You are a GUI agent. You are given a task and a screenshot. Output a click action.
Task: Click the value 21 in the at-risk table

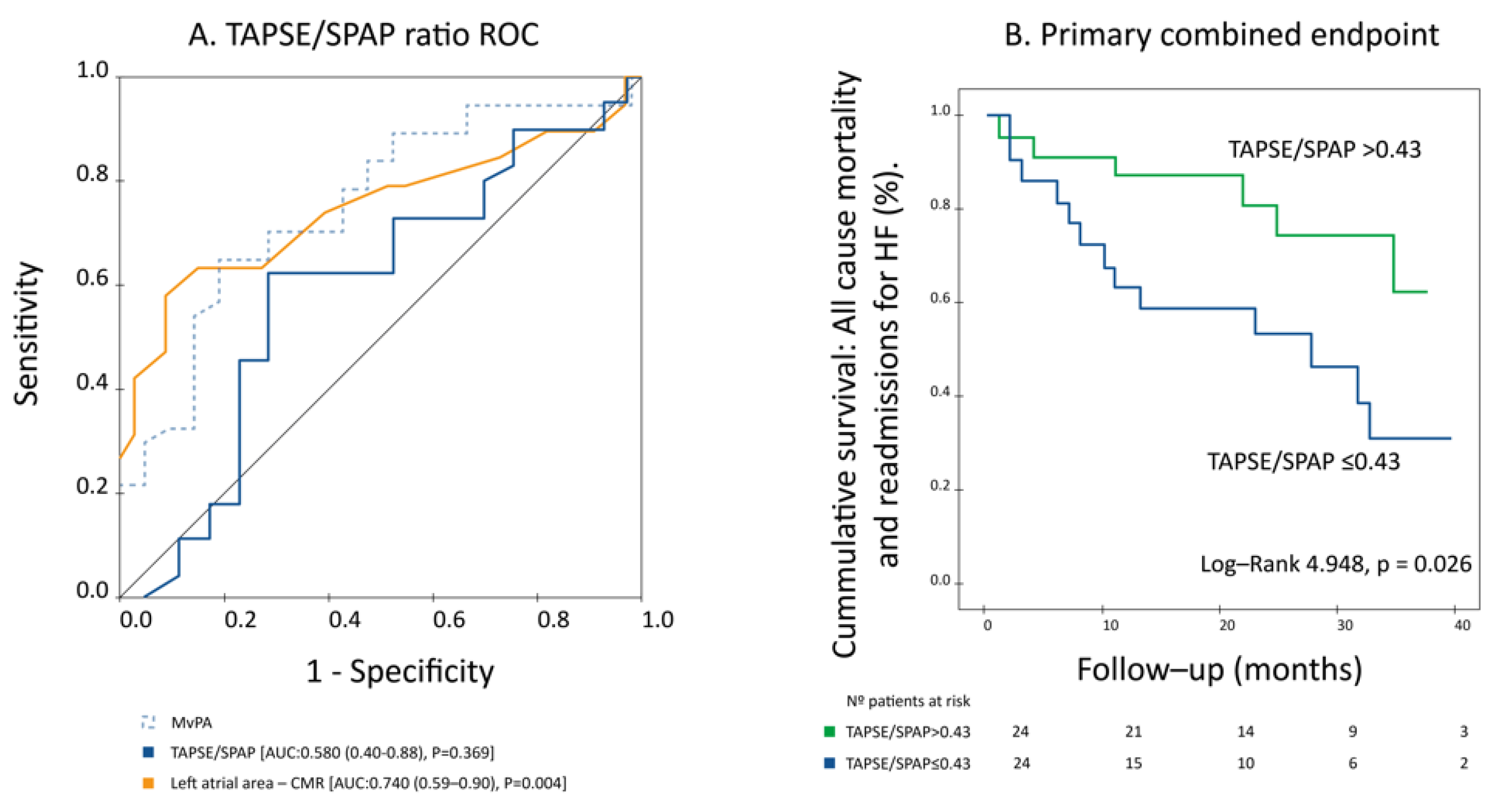pos(1133,732)
